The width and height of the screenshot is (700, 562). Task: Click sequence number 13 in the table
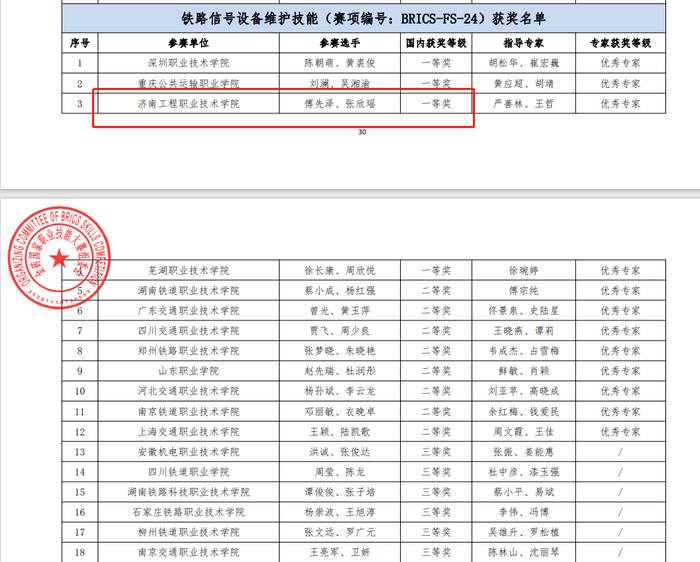[x=80, y=452]
